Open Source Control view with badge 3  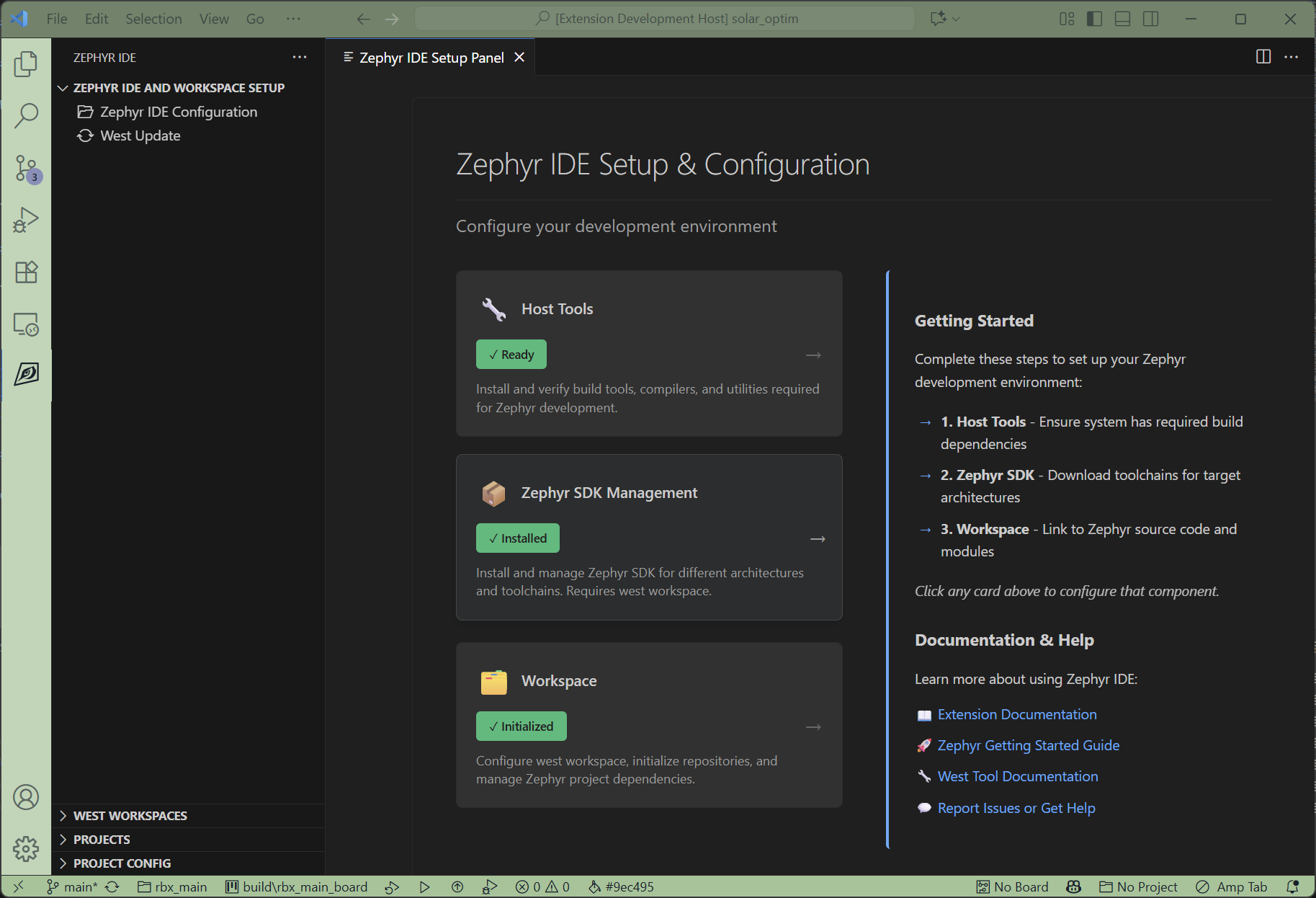click(26, 168)
